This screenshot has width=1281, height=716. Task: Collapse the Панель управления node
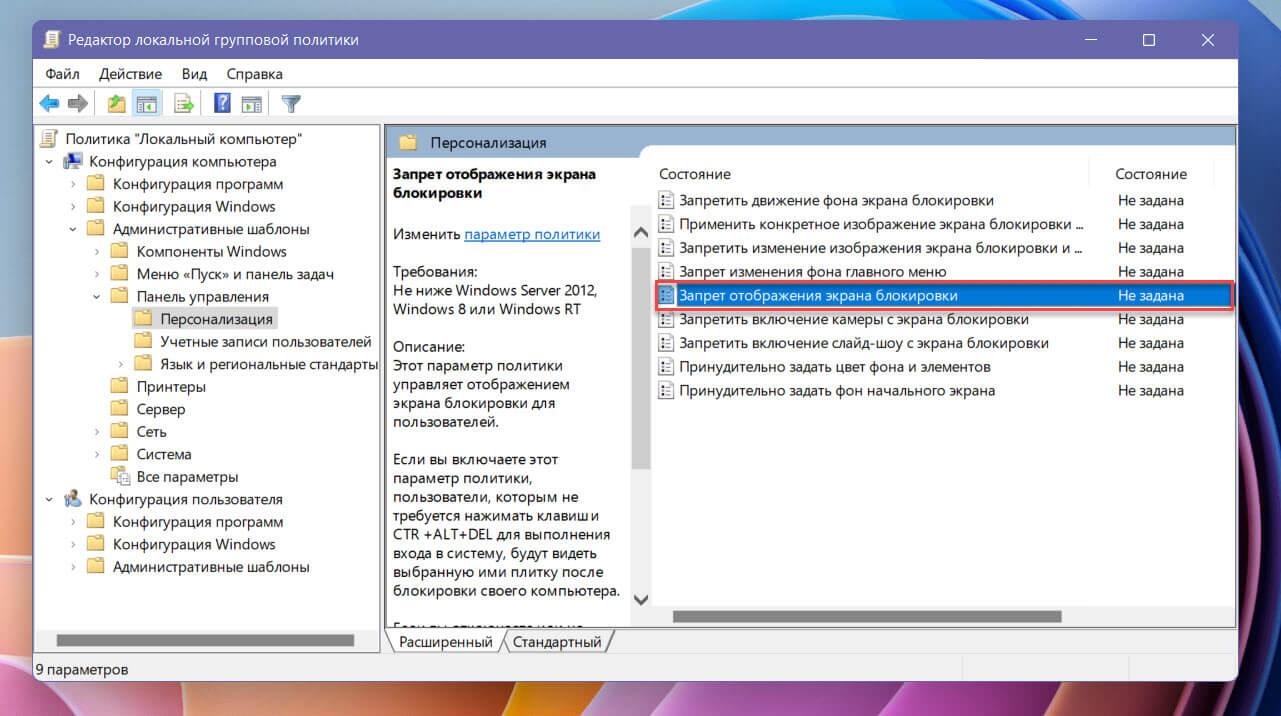97,297
